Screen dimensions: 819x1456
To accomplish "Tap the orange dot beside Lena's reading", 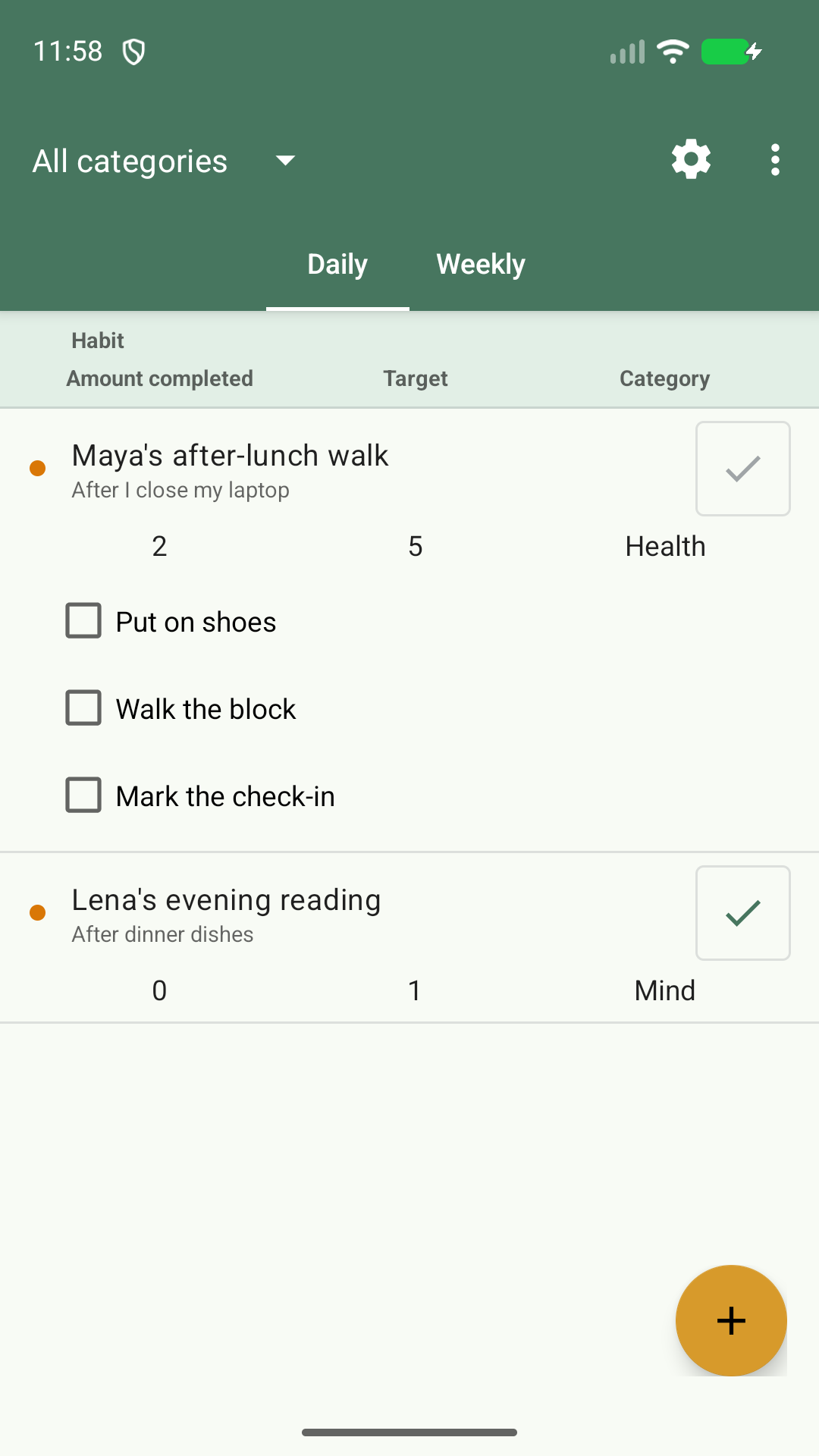I will point(37,912).
